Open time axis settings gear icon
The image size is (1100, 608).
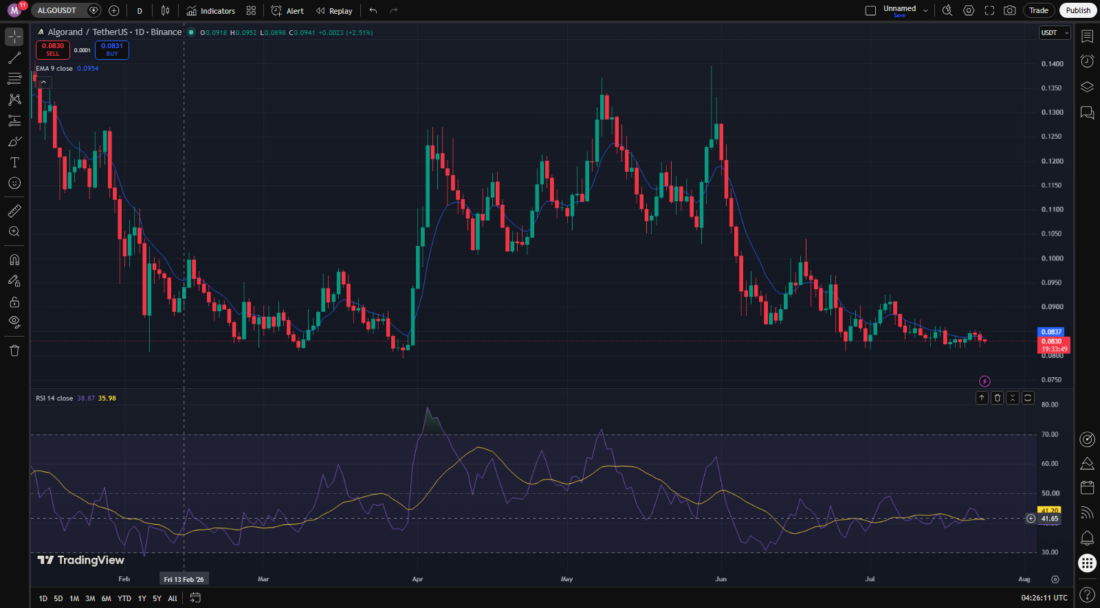point(1055,579)
